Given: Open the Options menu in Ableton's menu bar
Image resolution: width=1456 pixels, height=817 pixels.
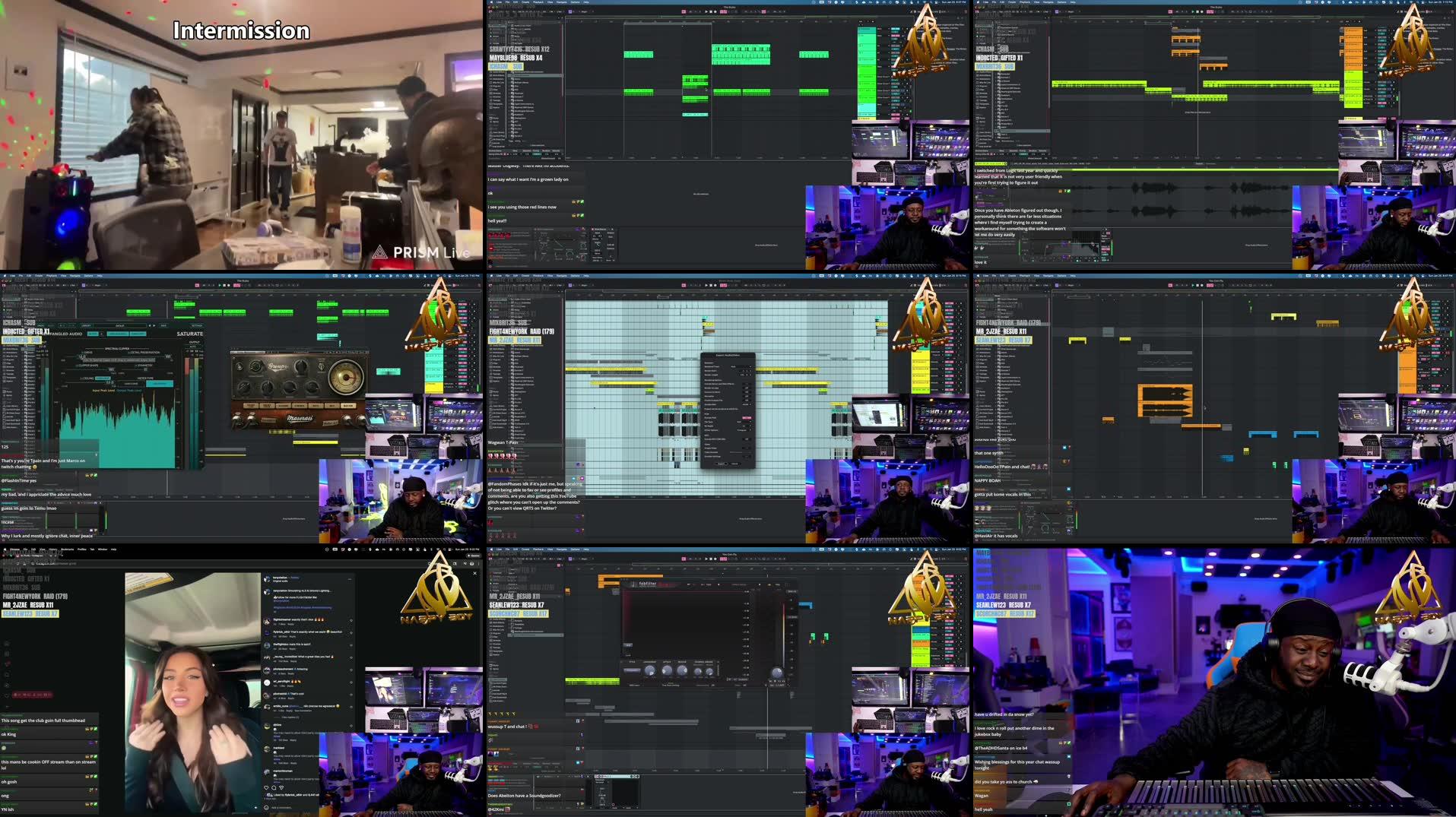Looking at the screenshot, I should pos(576,3).
